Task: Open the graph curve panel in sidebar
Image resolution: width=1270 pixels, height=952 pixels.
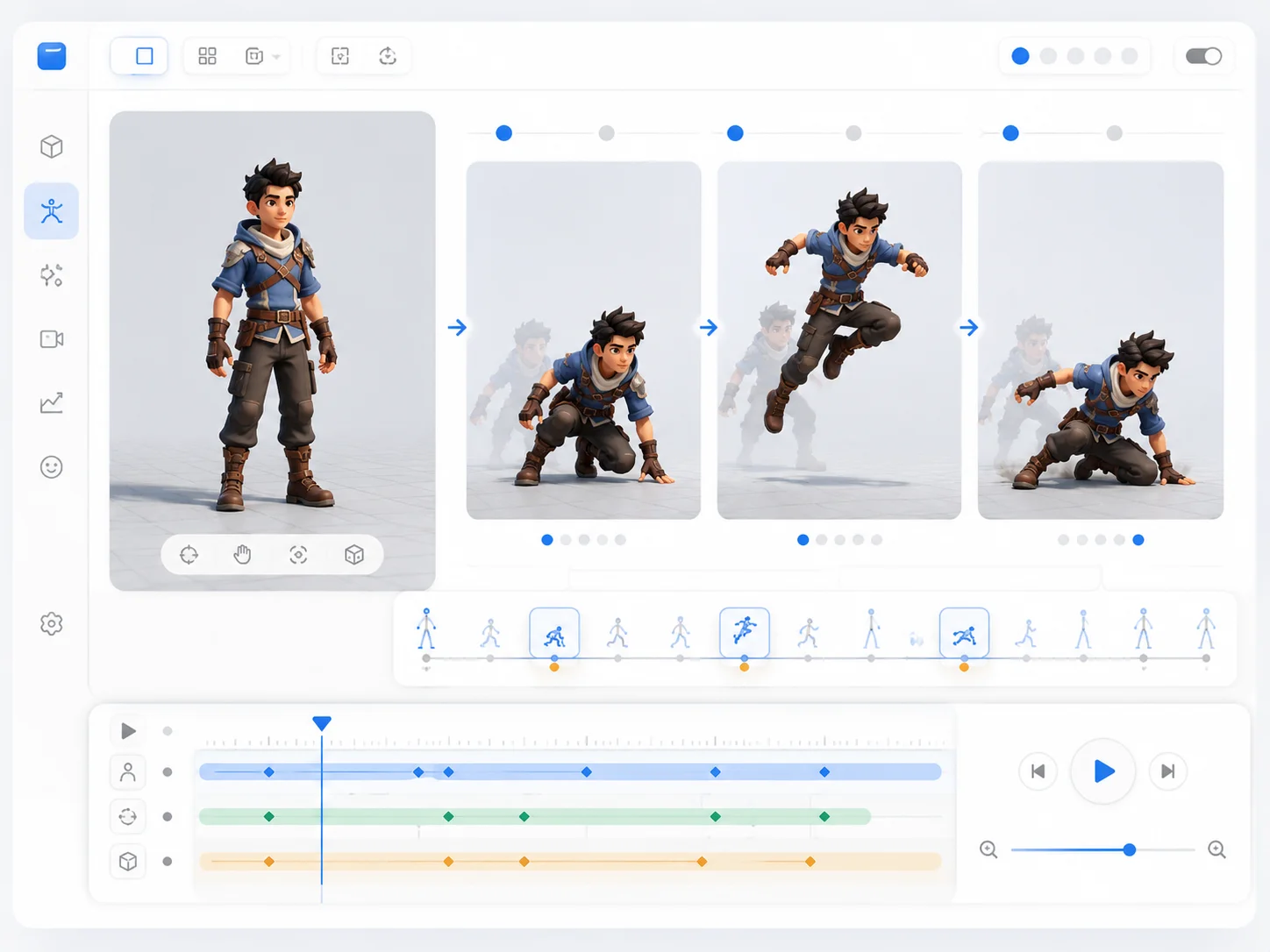Action: tap(52, 403)
